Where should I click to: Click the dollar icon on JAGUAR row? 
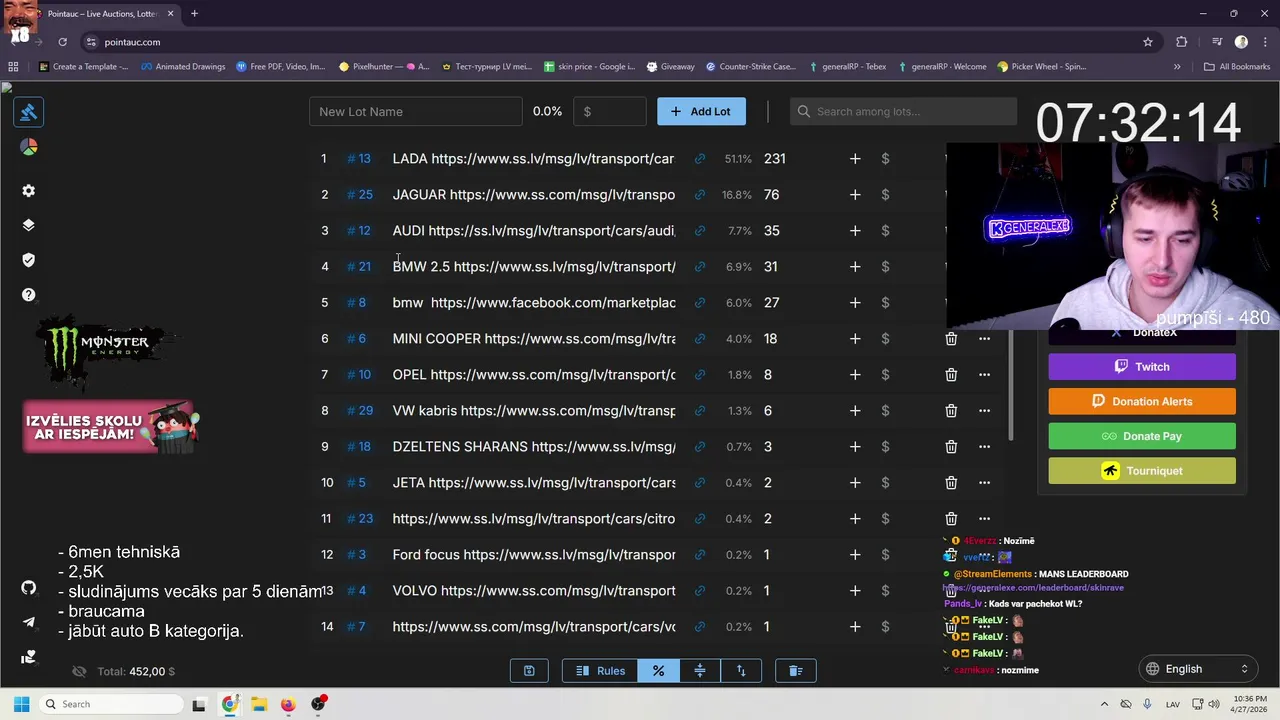[885, 195]
